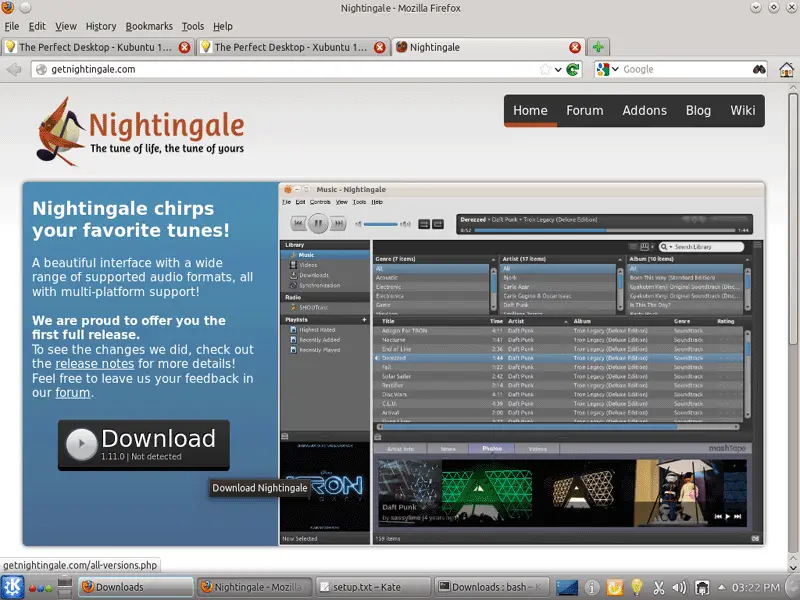
Task: Click the Firefox icon in title bar
Action: (7, 7)
